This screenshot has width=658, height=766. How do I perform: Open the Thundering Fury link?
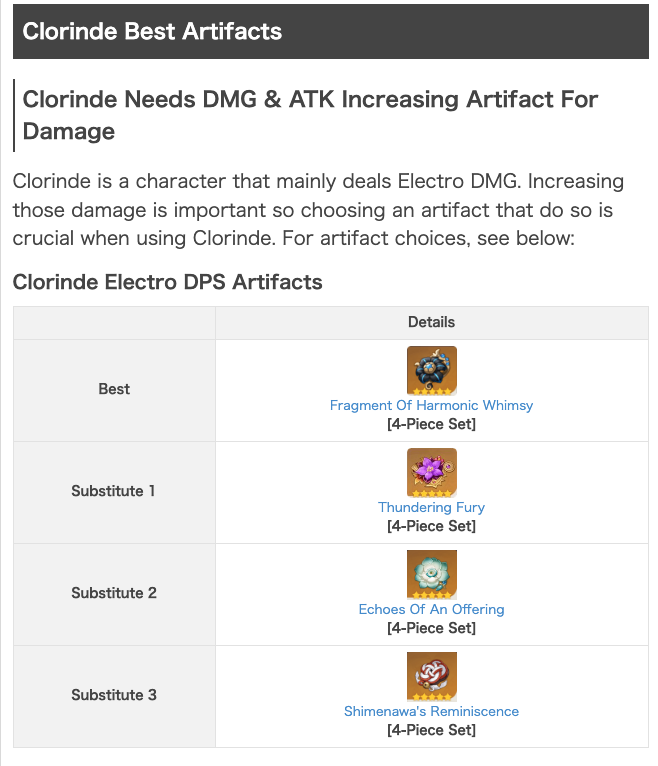point(432,508)
